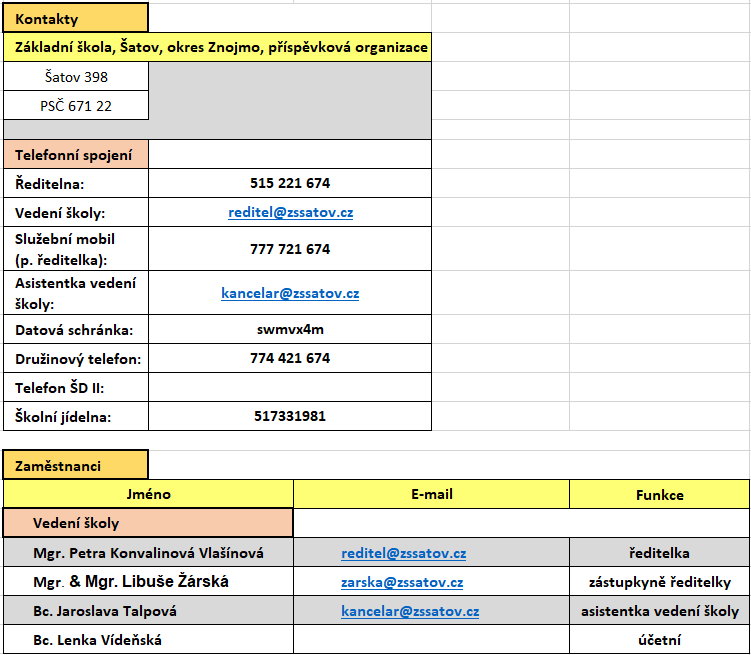Click the PSČ 671 22 cell
The height and width of the screenshot is (655, 751).
[76, 105]
